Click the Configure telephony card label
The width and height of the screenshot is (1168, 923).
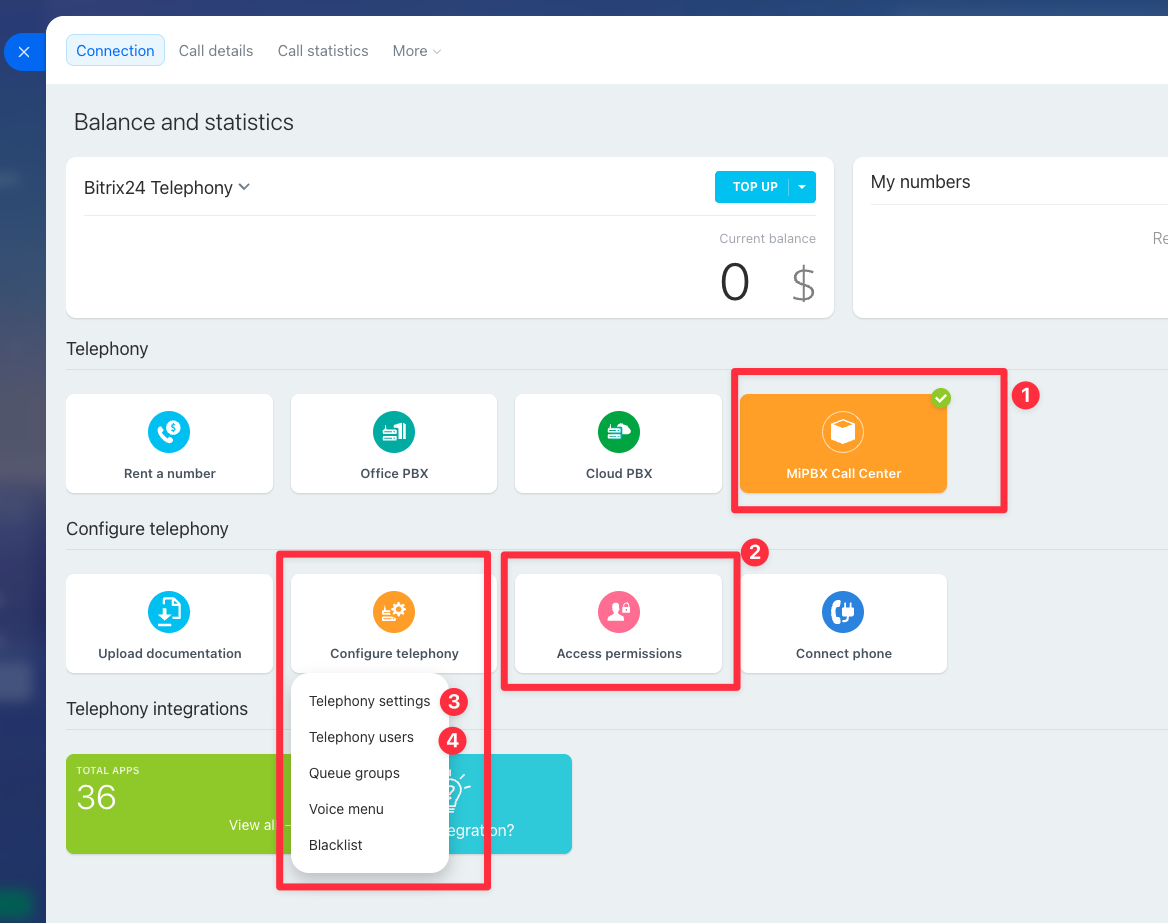[x=394, y=653]
